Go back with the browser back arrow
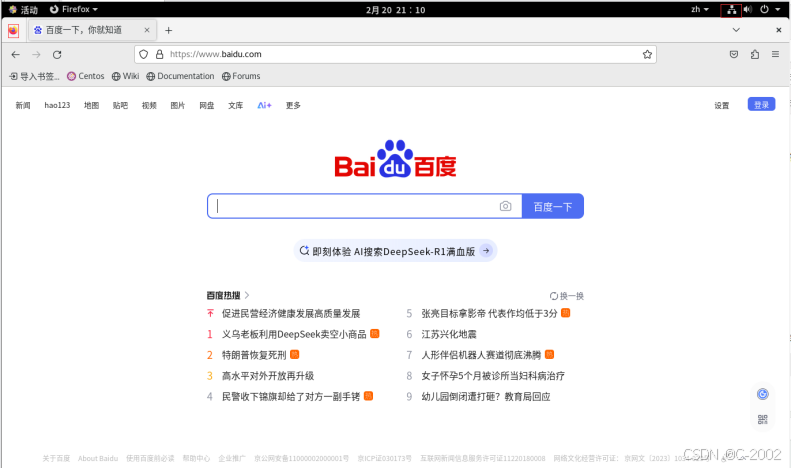 [16, 55]
